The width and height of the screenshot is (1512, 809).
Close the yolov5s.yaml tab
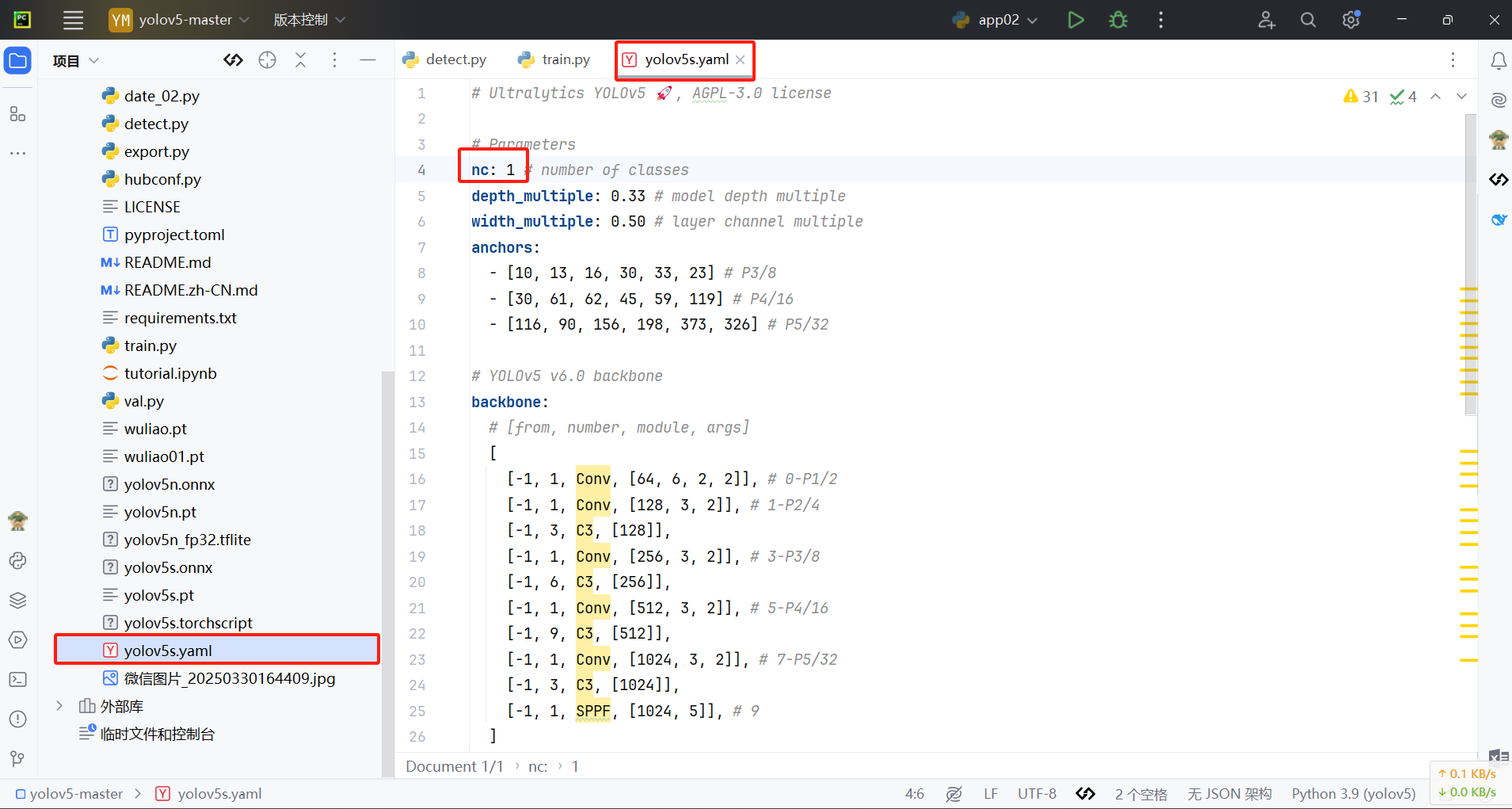[740, 60]
